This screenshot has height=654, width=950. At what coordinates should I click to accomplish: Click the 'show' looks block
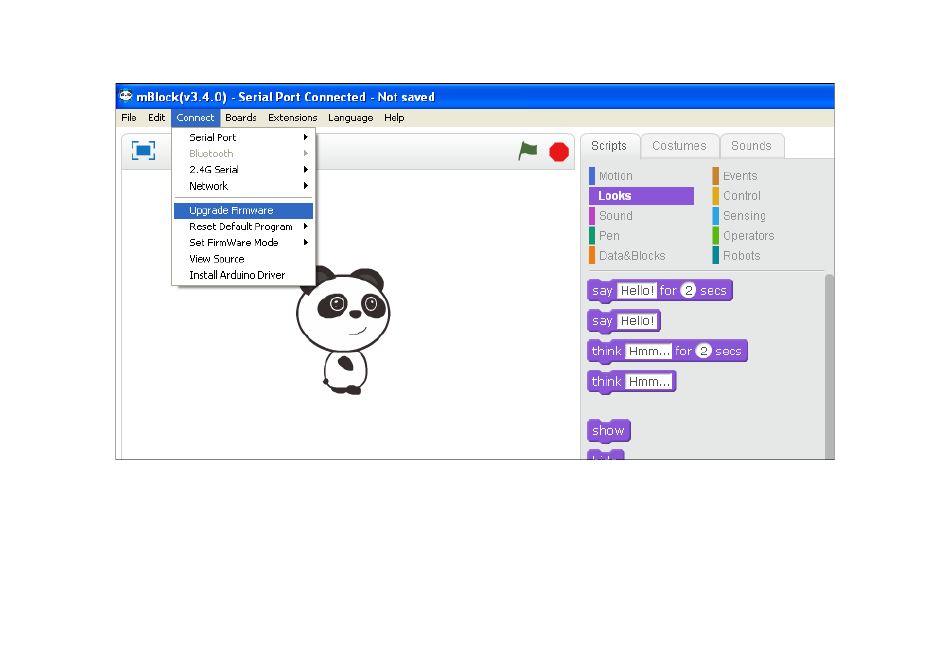coord(608,431)
